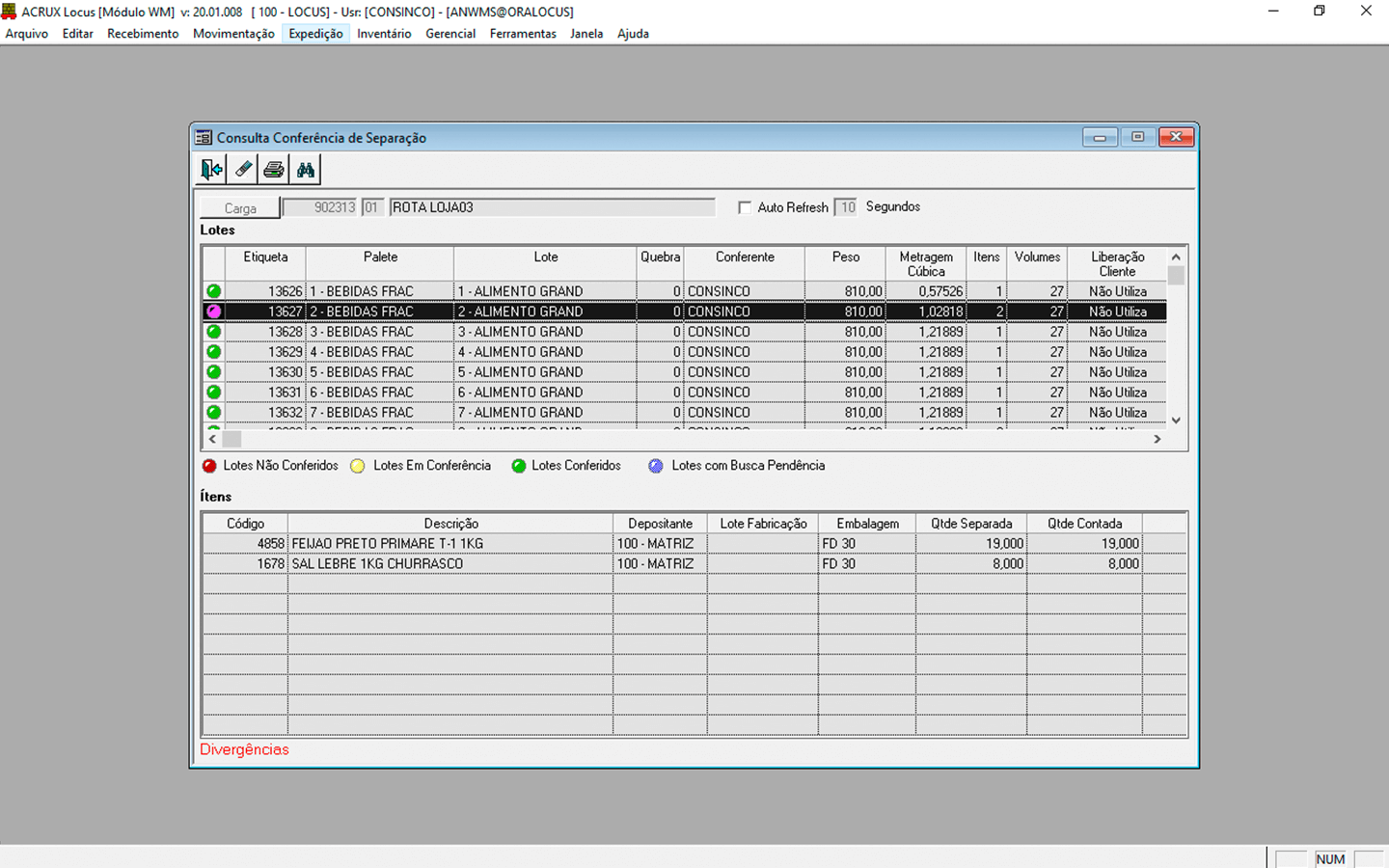Click the green status icon for label 13626
This screenshot has width=1389, height=868.
point(214,291)
